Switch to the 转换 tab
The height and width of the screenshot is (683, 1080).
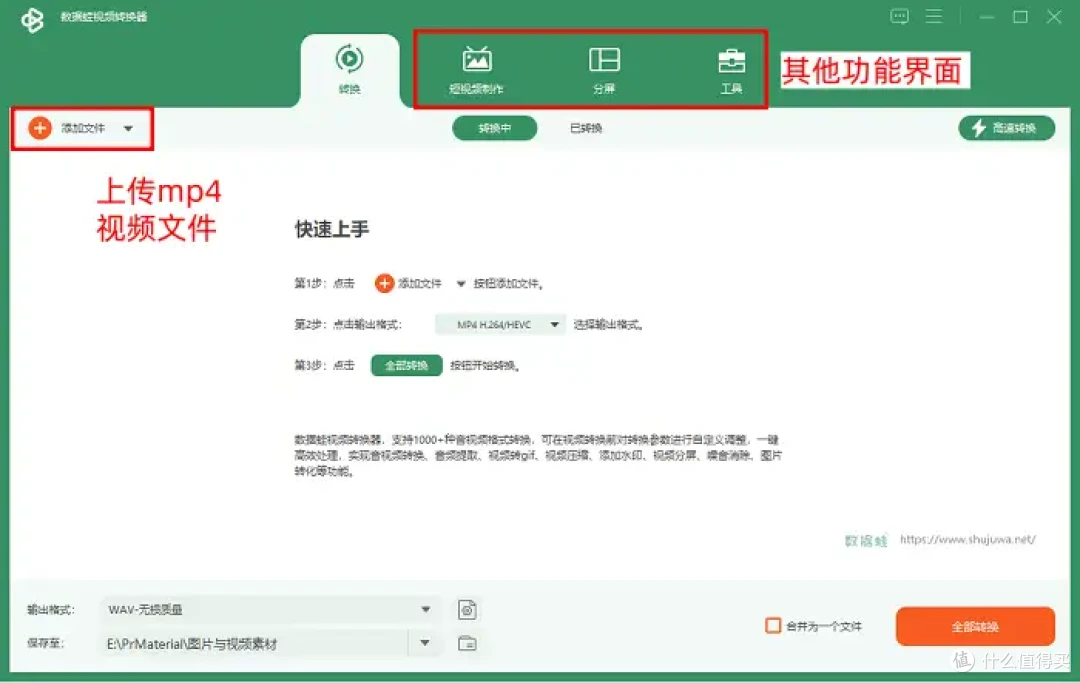[x=350, y=69]
